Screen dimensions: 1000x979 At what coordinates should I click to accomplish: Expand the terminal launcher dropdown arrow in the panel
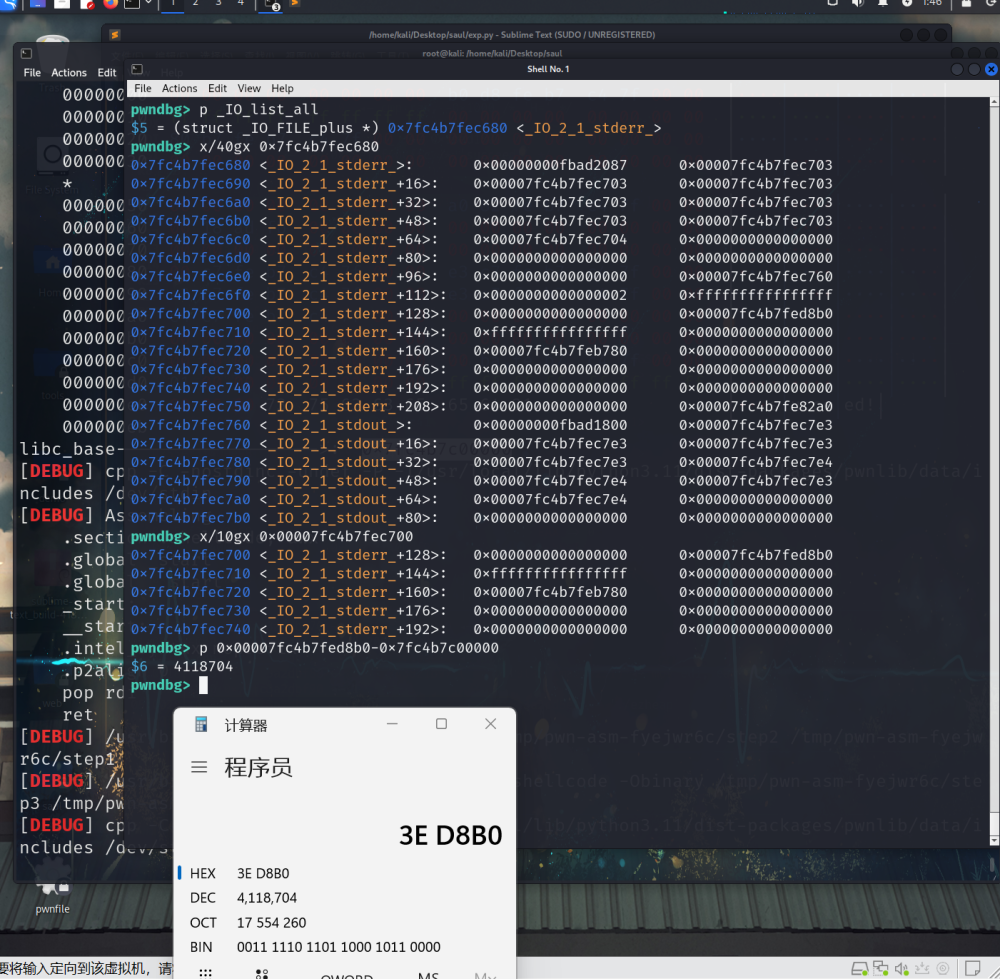point(149,3)
